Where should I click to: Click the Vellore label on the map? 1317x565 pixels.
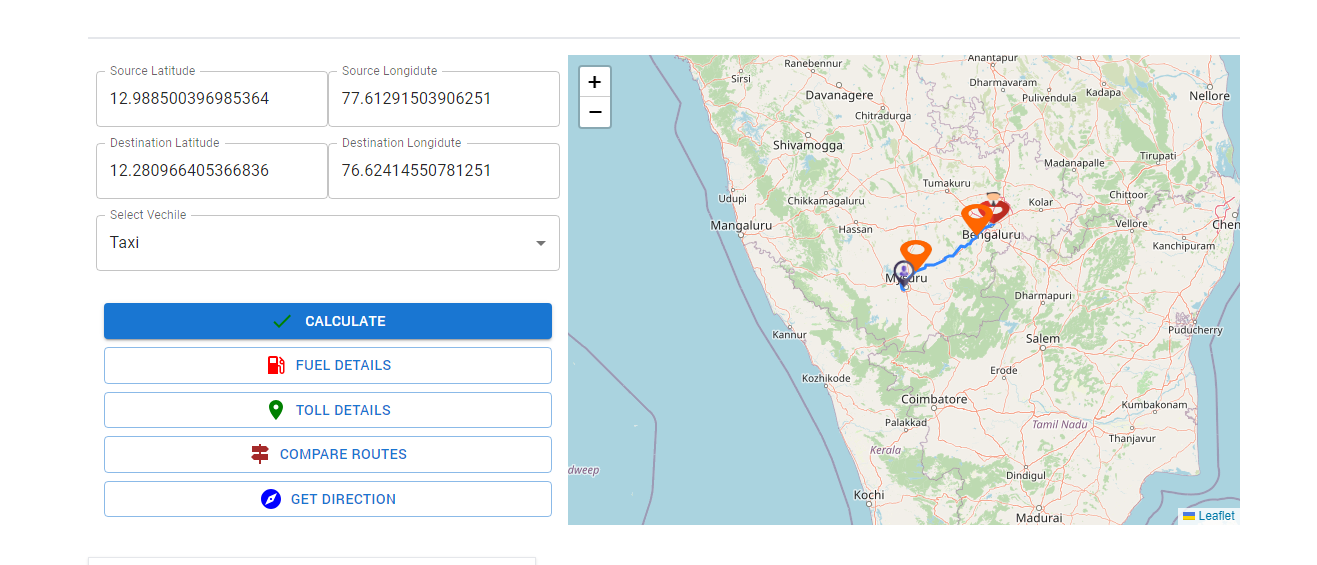tap(1131, 224)
